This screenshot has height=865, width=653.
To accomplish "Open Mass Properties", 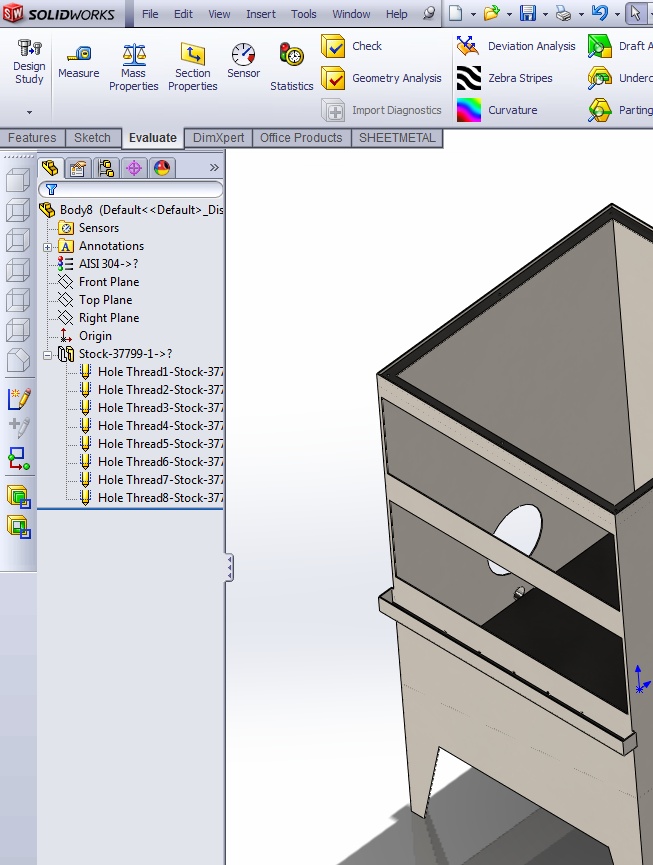I will click(133, 68).
